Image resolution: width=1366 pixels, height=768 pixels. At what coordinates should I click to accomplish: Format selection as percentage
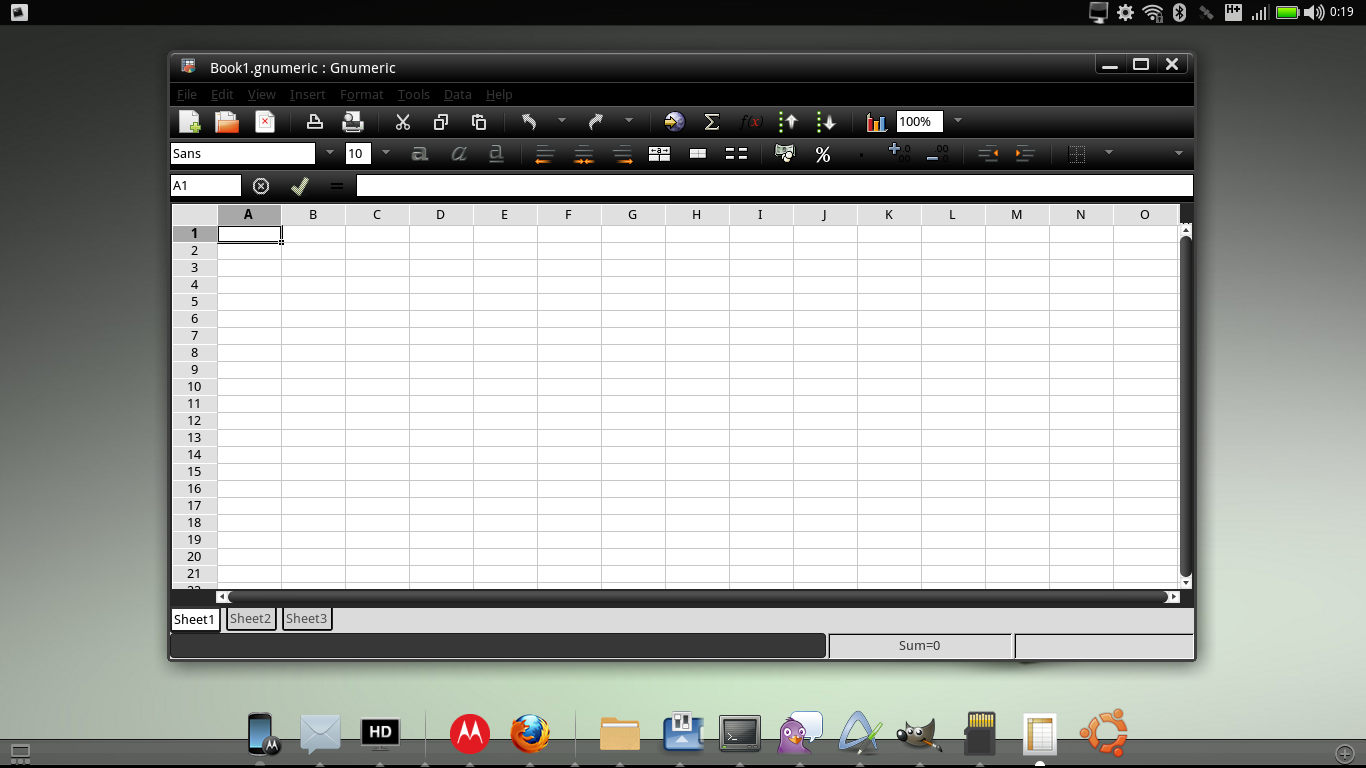pyautogui.click(x=822, y=154)
